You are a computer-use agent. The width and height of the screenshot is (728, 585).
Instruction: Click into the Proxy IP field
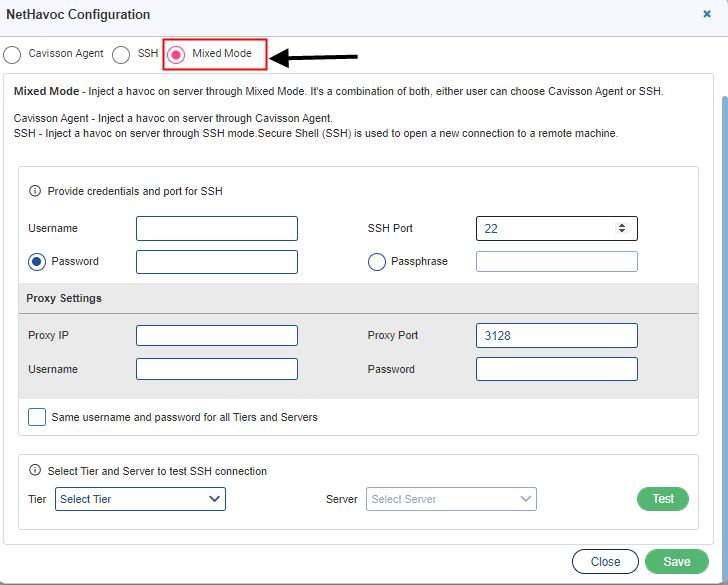point(217,335)
